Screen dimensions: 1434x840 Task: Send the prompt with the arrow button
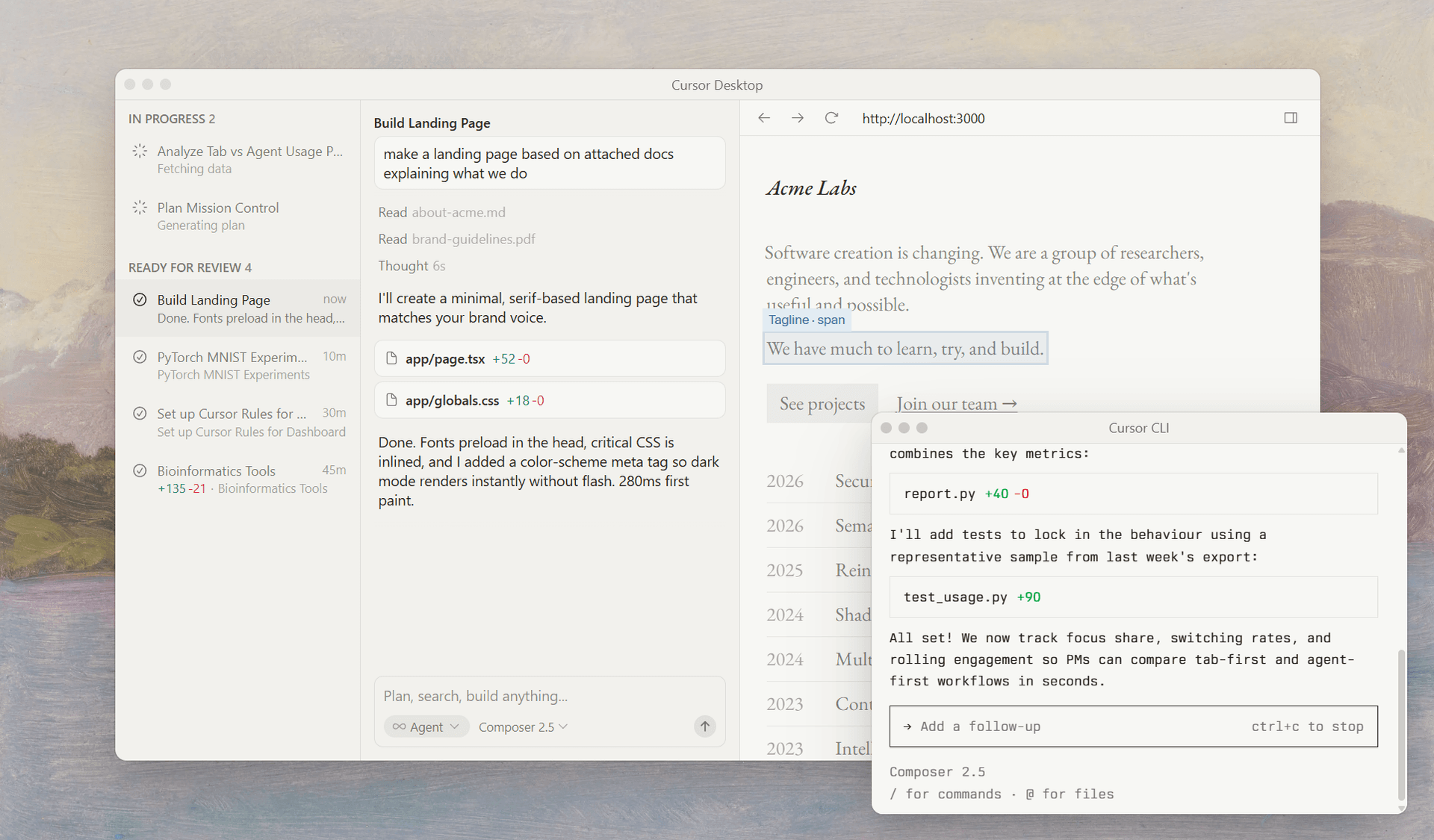coord(704,726)
